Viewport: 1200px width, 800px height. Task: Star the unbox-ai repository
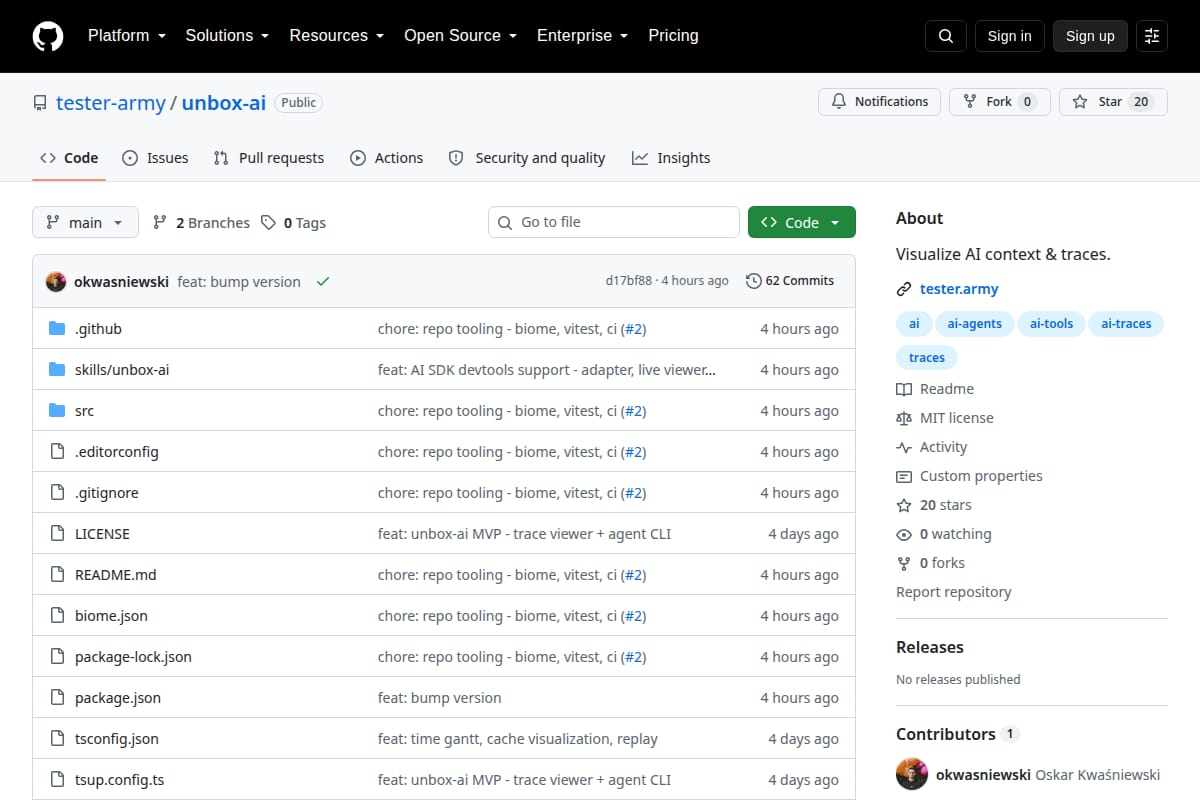click(x=1113, y=102)
